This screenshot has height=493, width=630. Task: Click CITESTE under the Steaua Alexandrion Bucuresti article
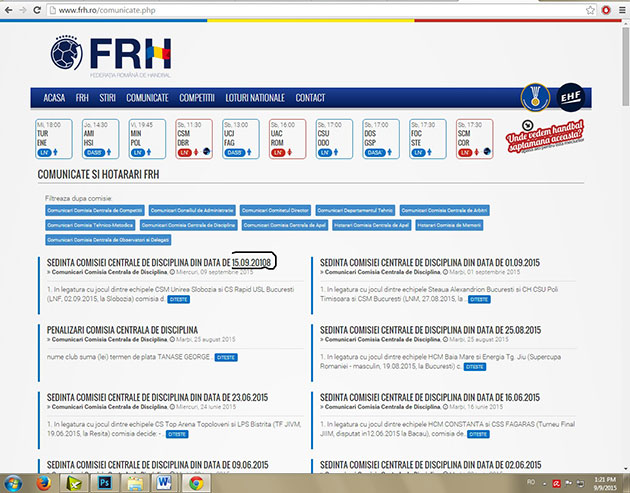point(479,299)
